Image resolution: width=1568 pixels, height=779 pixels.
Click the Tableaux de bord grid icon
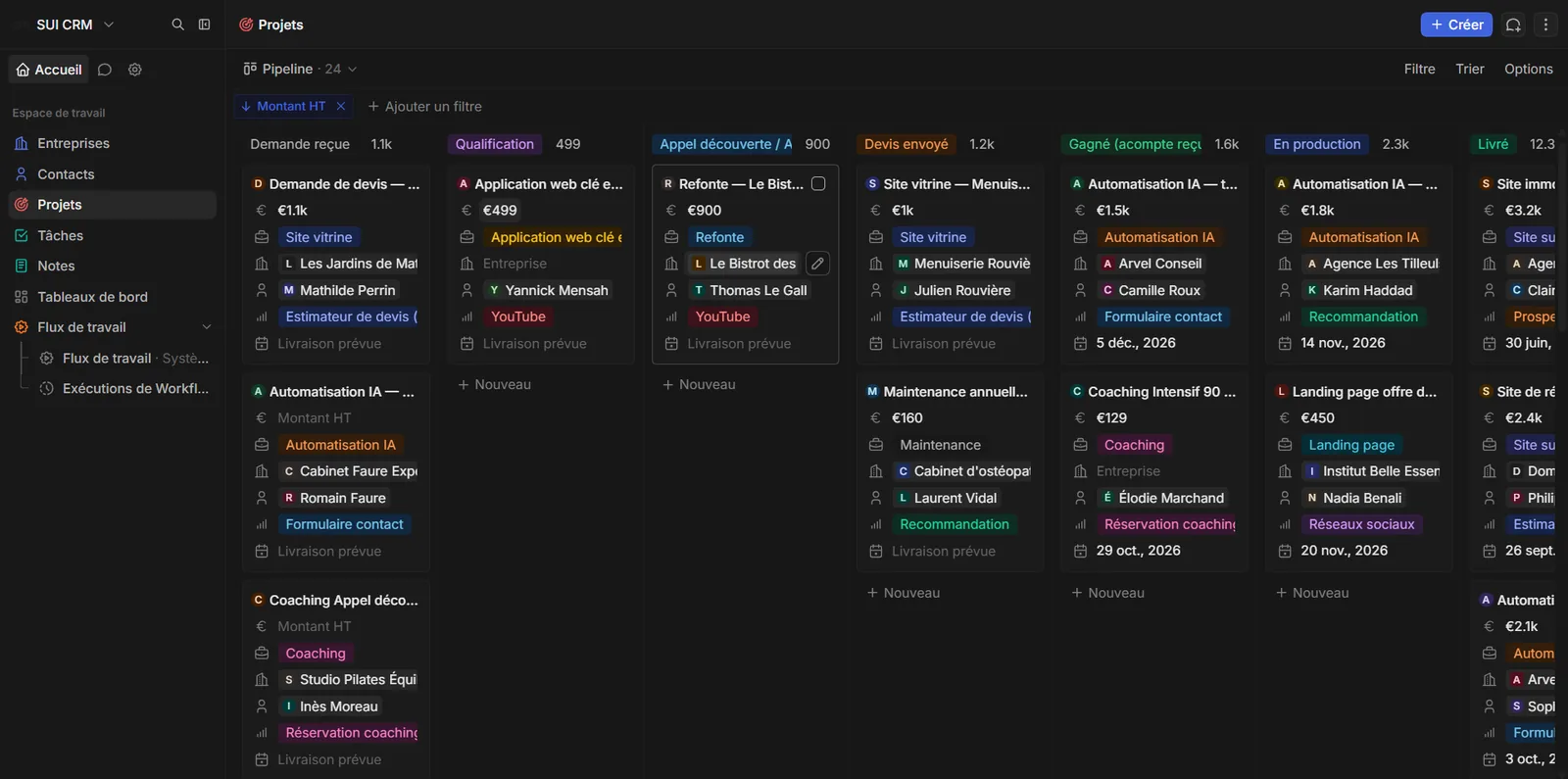pyautogui.click(x=22, y=297)
